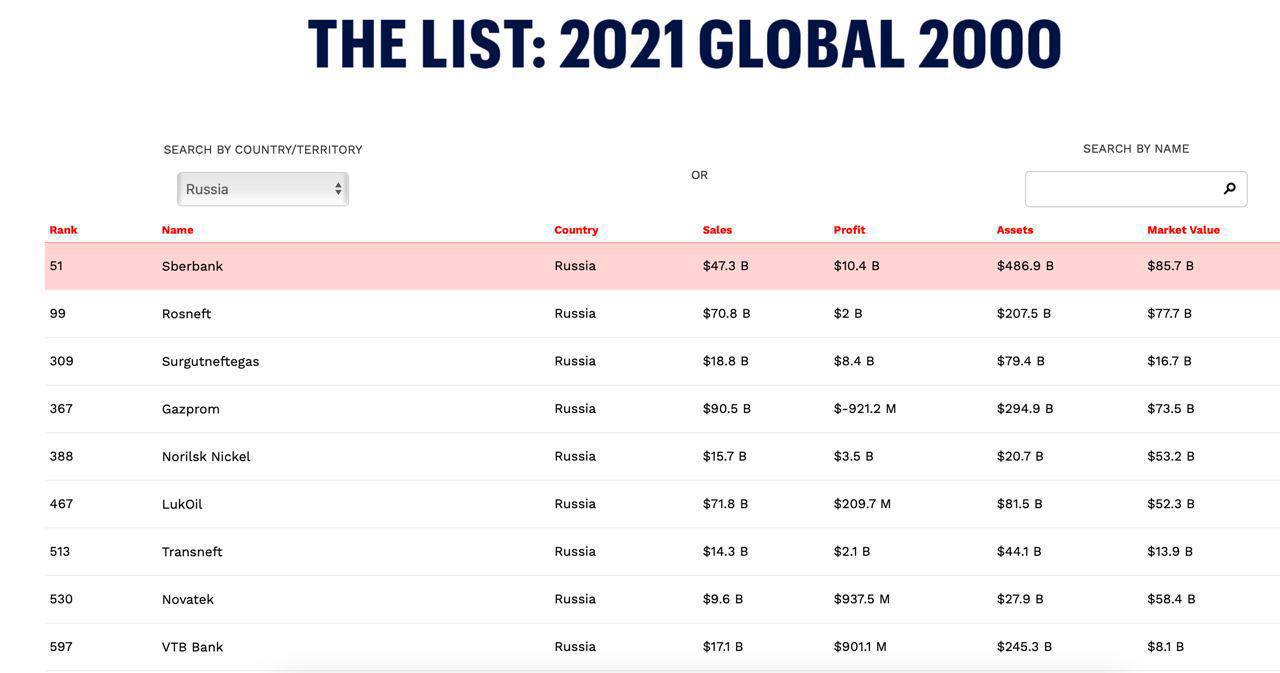This screenshot has height=673, width=1280.
Task: Click Sberbank assets value $486.9 B
Action: coord(1025,266)
